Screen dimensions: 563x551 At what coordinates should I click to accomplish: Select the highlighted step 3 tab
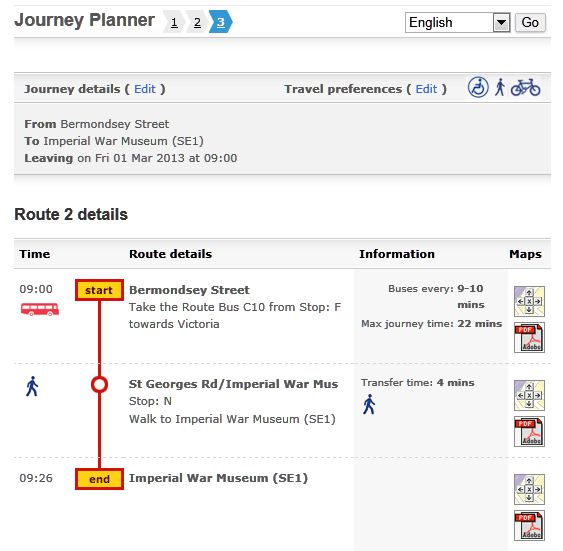coord(221,22)
